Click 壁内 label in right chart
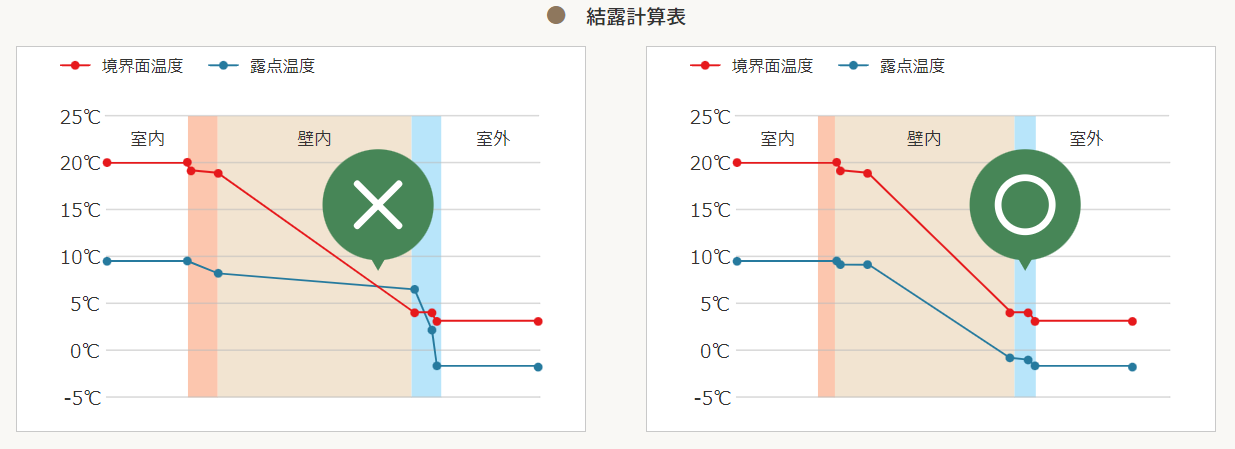This screenshot has height=449, width=1235. [x=924, y=139]
